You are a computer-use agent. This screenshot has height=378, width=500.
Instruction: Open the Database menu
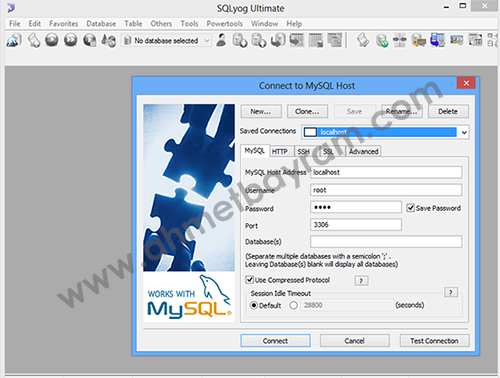[101, 24]
